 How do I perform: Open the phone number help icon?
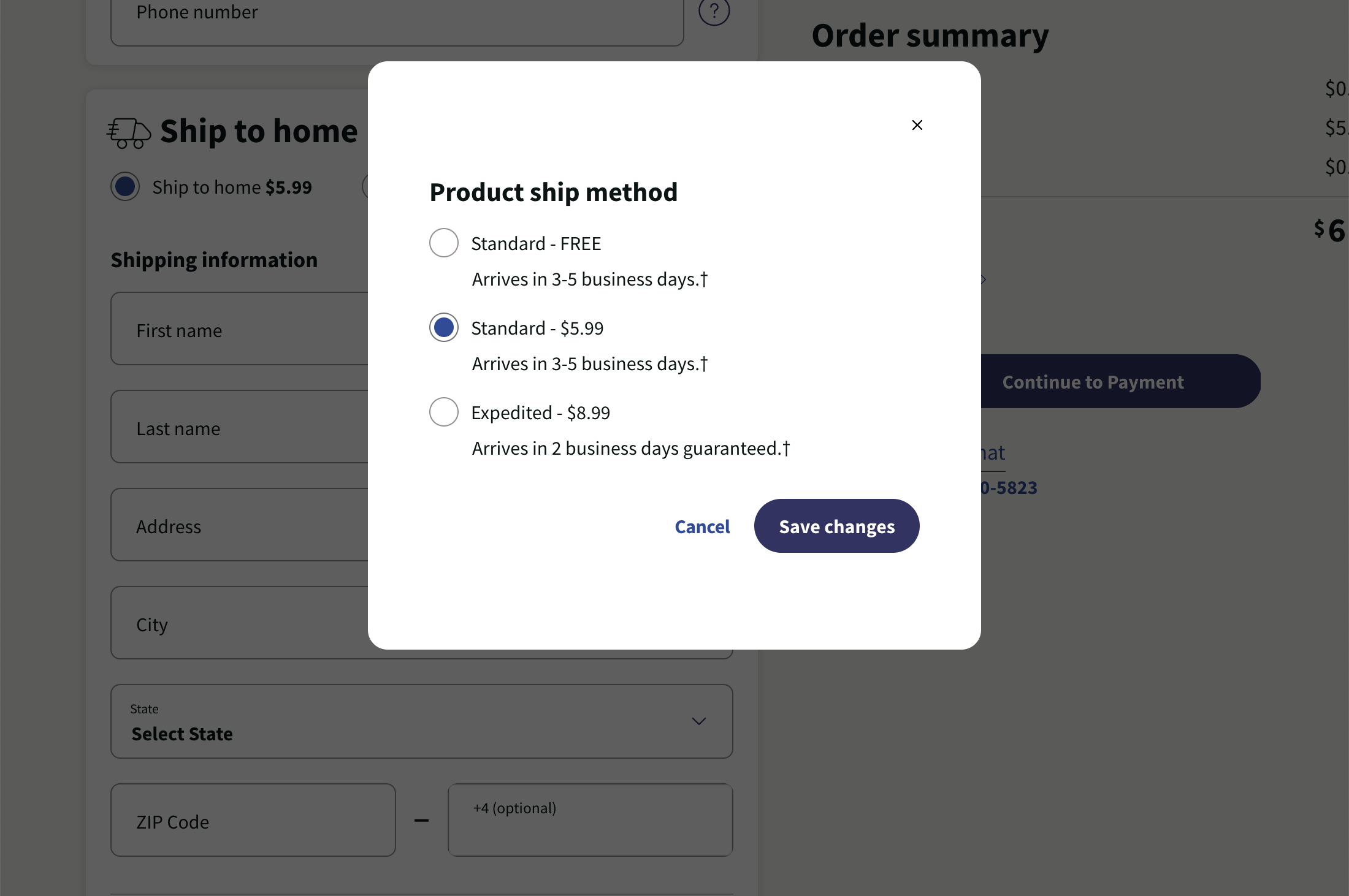click(714, 11)
